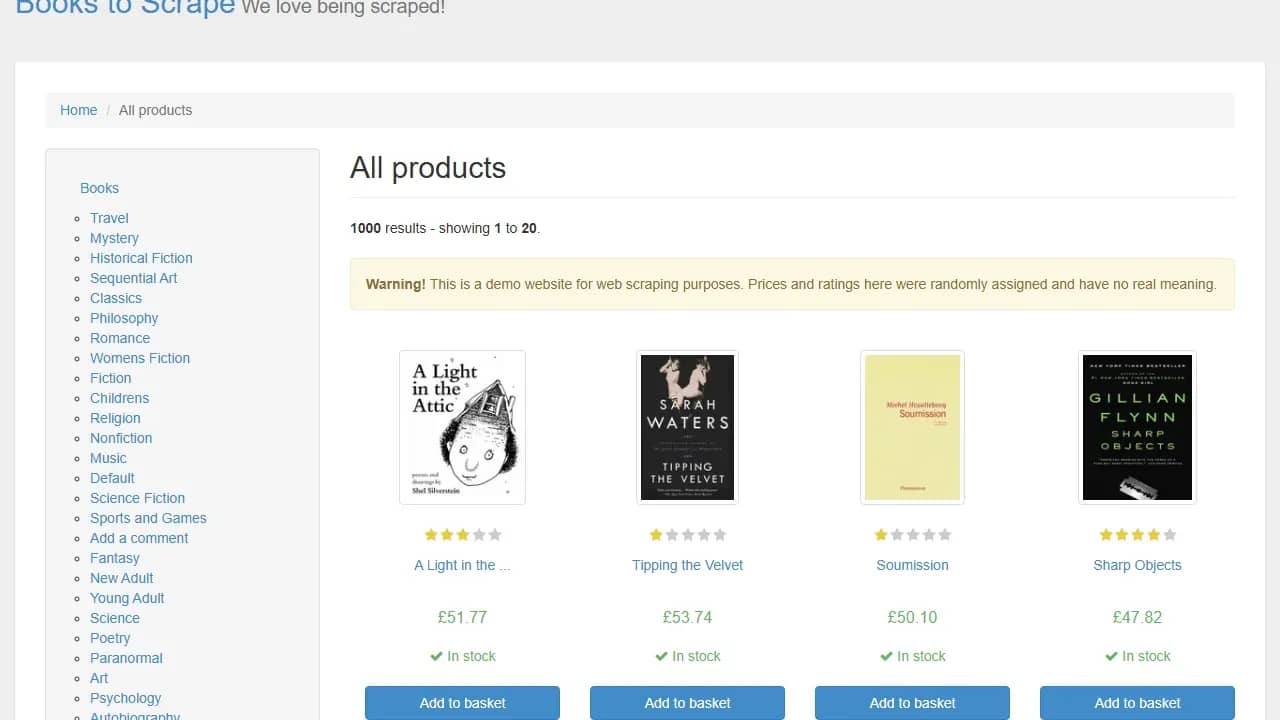Click the Add a comment category
Screen dimensions: 1280x720
click(139, 538)
